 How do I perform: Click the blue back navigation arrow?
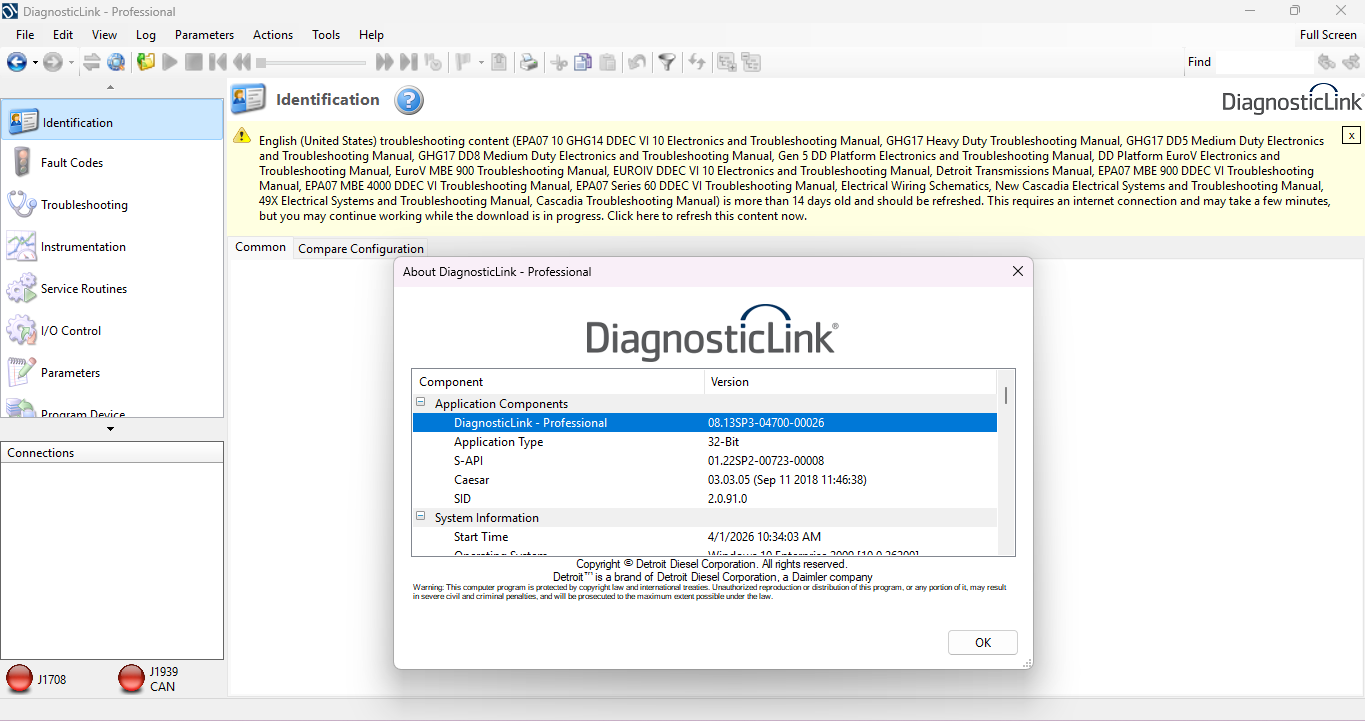17,62
